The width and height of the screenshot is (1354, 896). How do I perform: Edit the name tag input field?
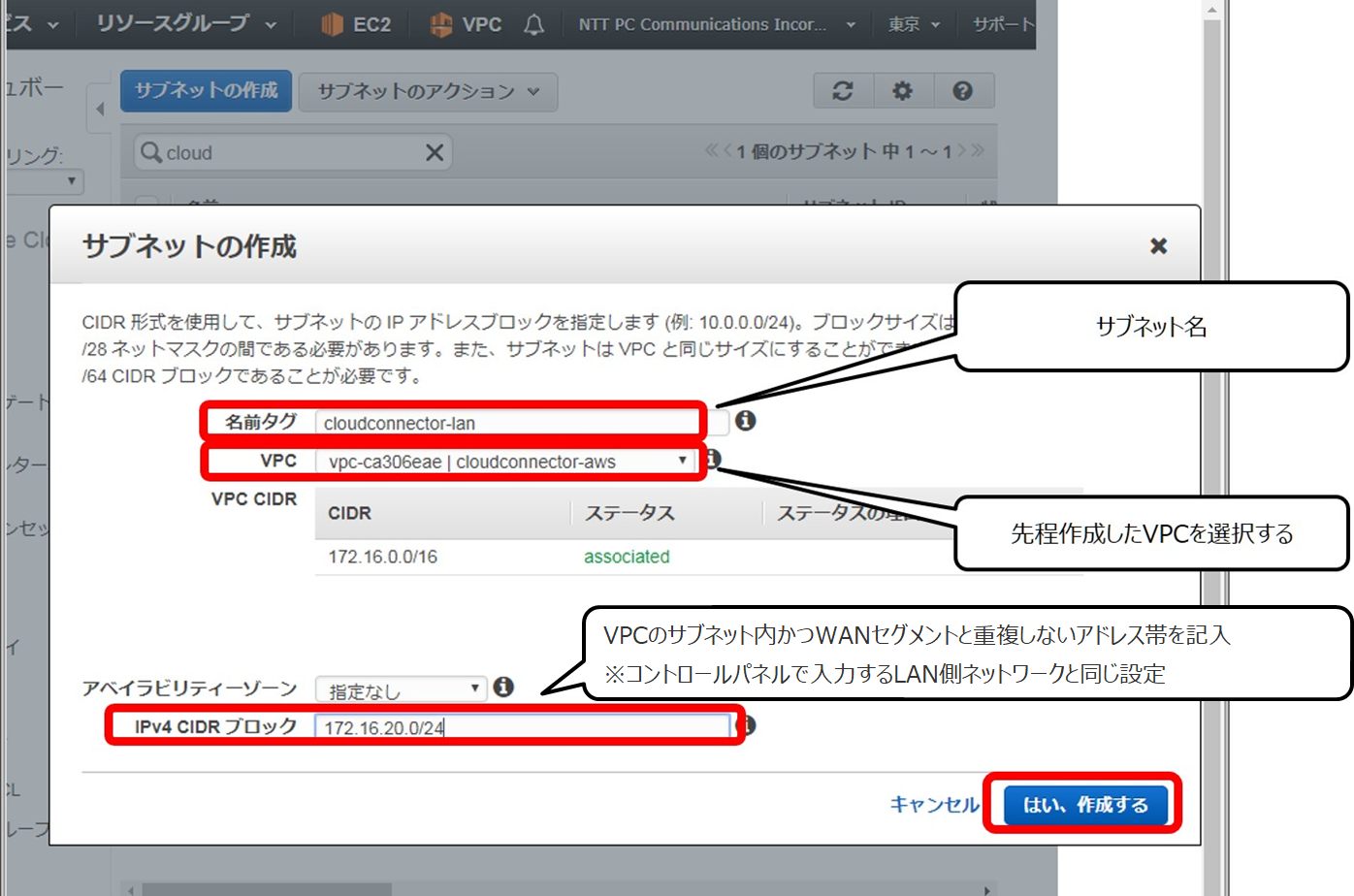pos(521,423)
